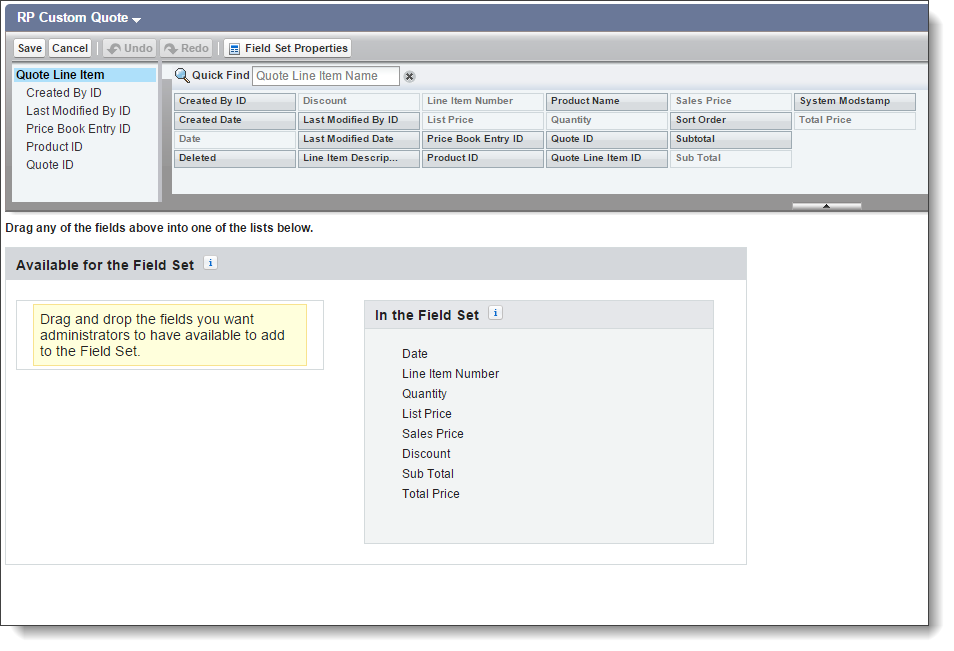954x651 pixels.
Task: Select Price Book Entry ID in the sidebar list
Action: (78, 129)
